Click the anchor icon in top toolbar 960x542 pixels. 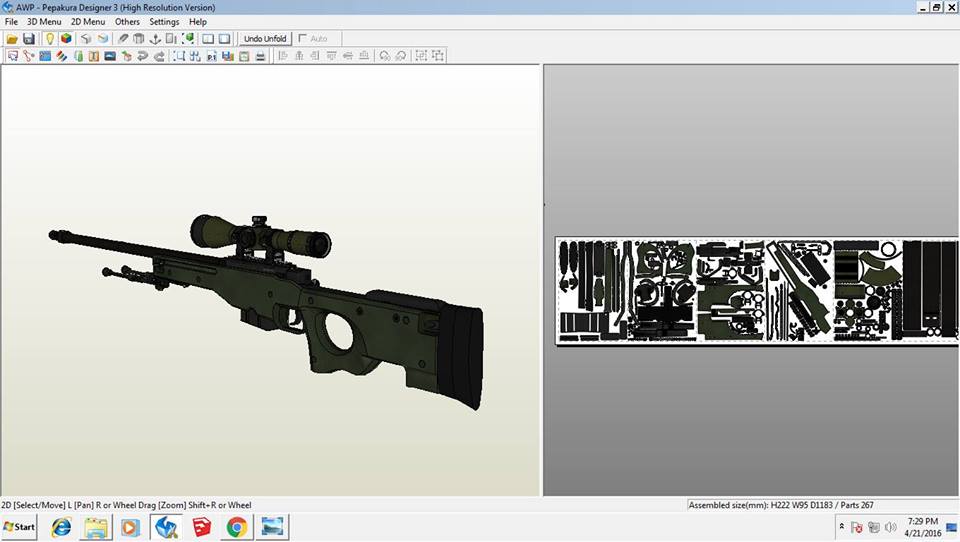[x=155, y=39]
